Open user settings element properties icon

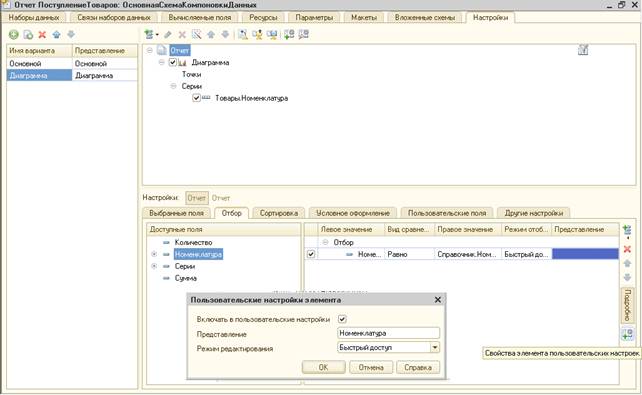627,334
